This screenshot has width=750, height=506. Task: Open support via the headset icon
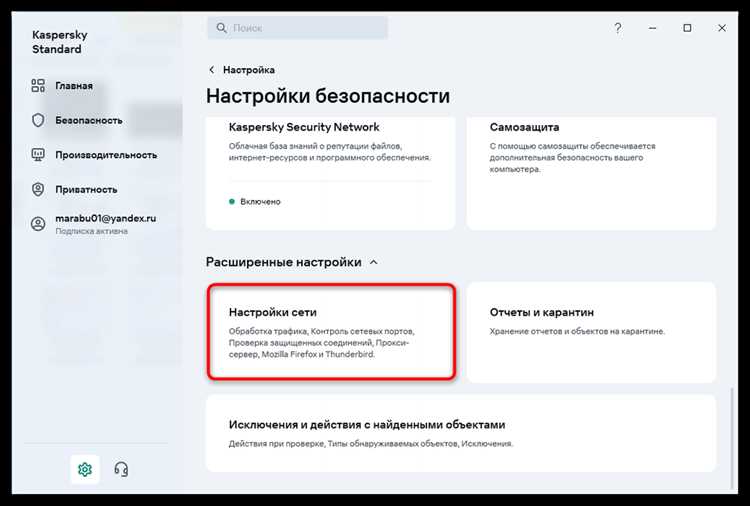click(121, 470)
